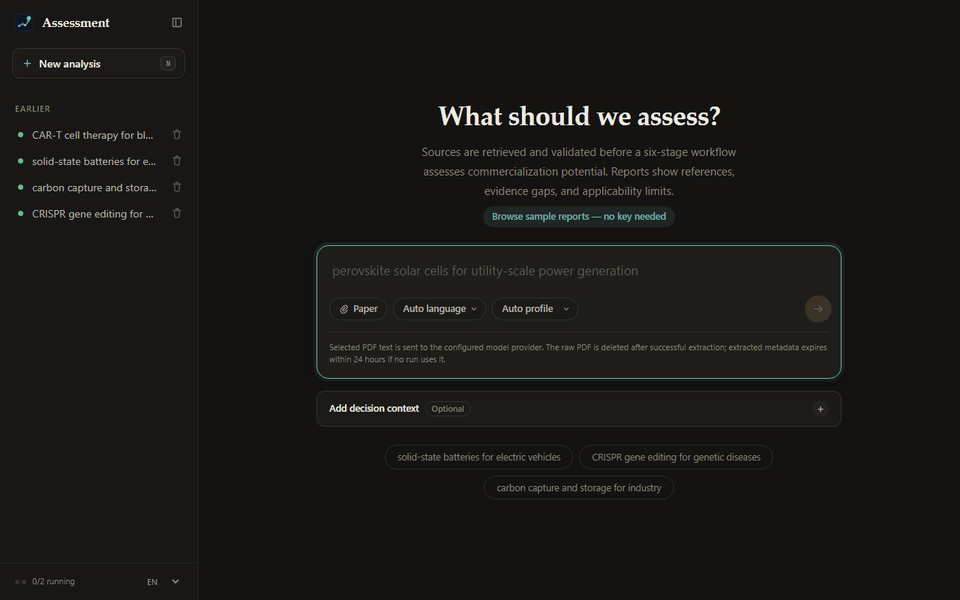Focus the assessment topic input field

[579, 271]
